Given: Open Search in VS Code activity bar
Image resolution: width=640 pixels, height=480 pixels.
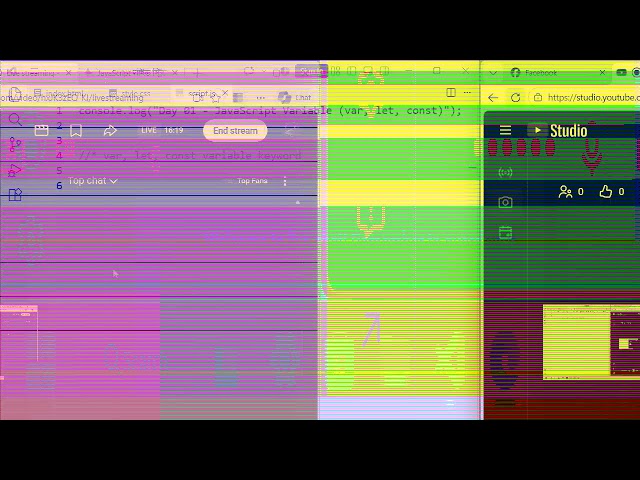Looking at the screenshot, I should tap(15, 120).
